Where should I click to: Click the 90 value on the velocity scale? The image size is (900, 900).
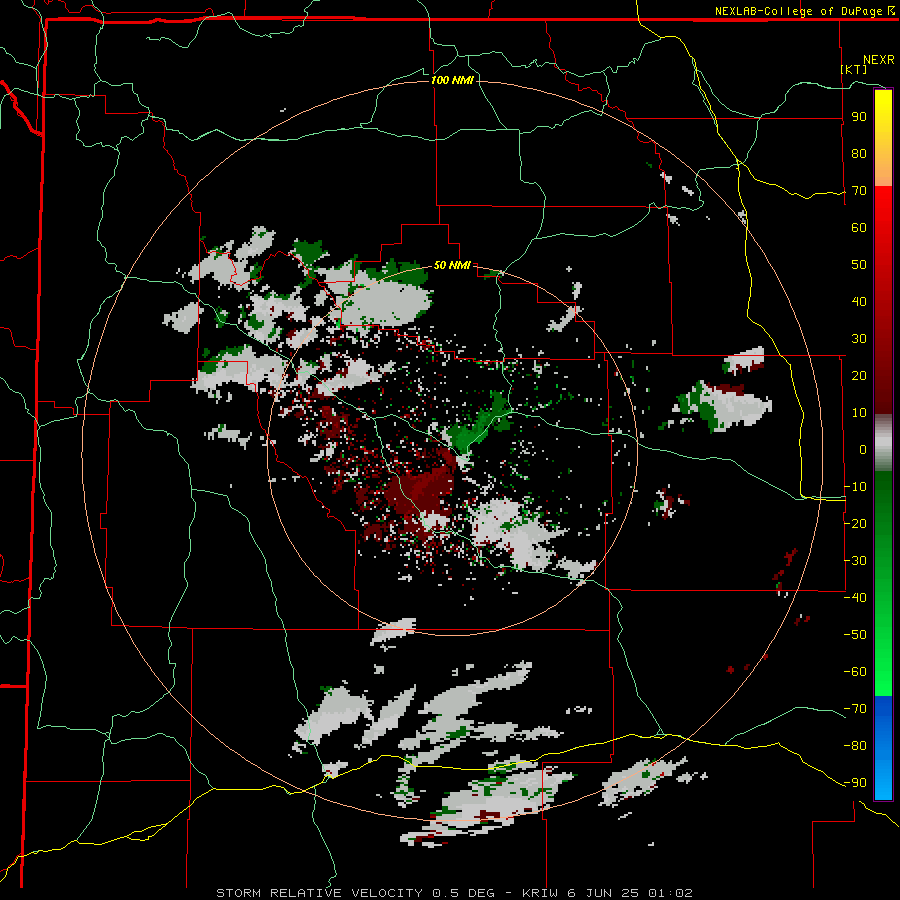(x=859, y=117)
